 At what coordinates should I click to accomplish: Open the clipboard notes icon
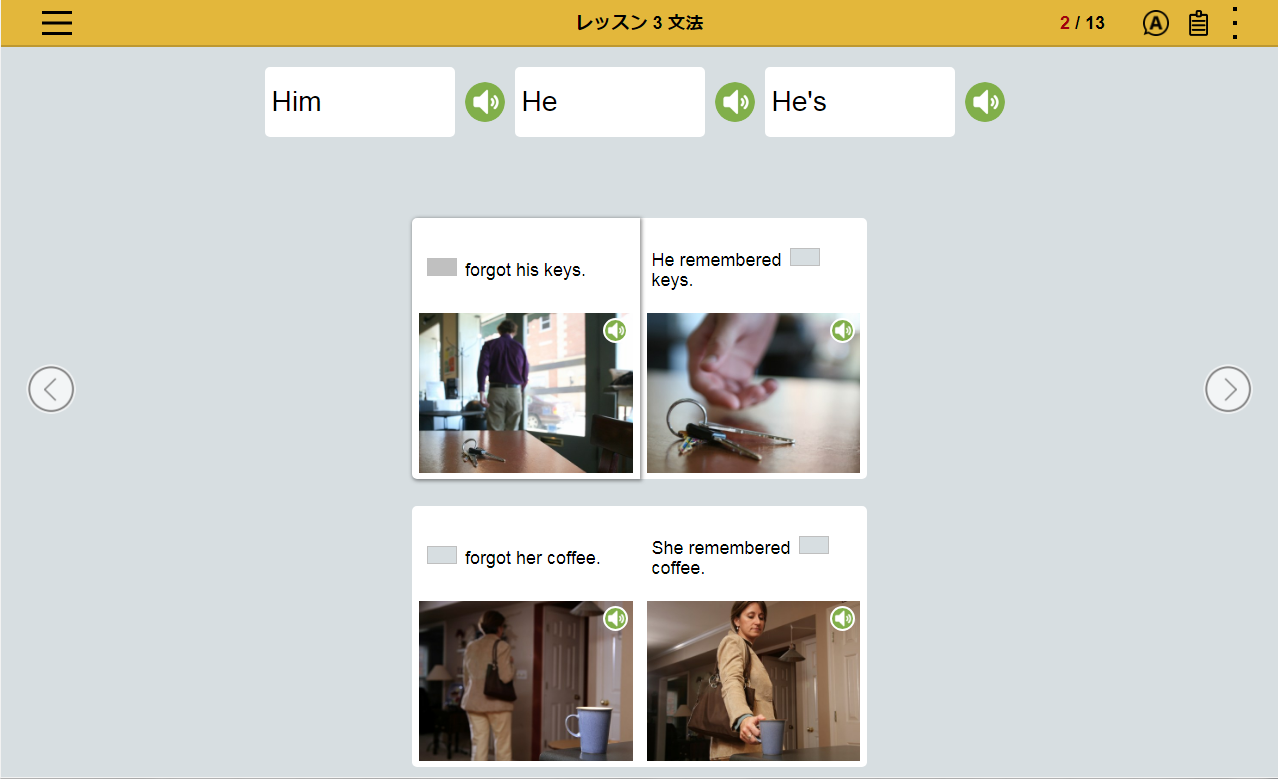coord(1198,23)
